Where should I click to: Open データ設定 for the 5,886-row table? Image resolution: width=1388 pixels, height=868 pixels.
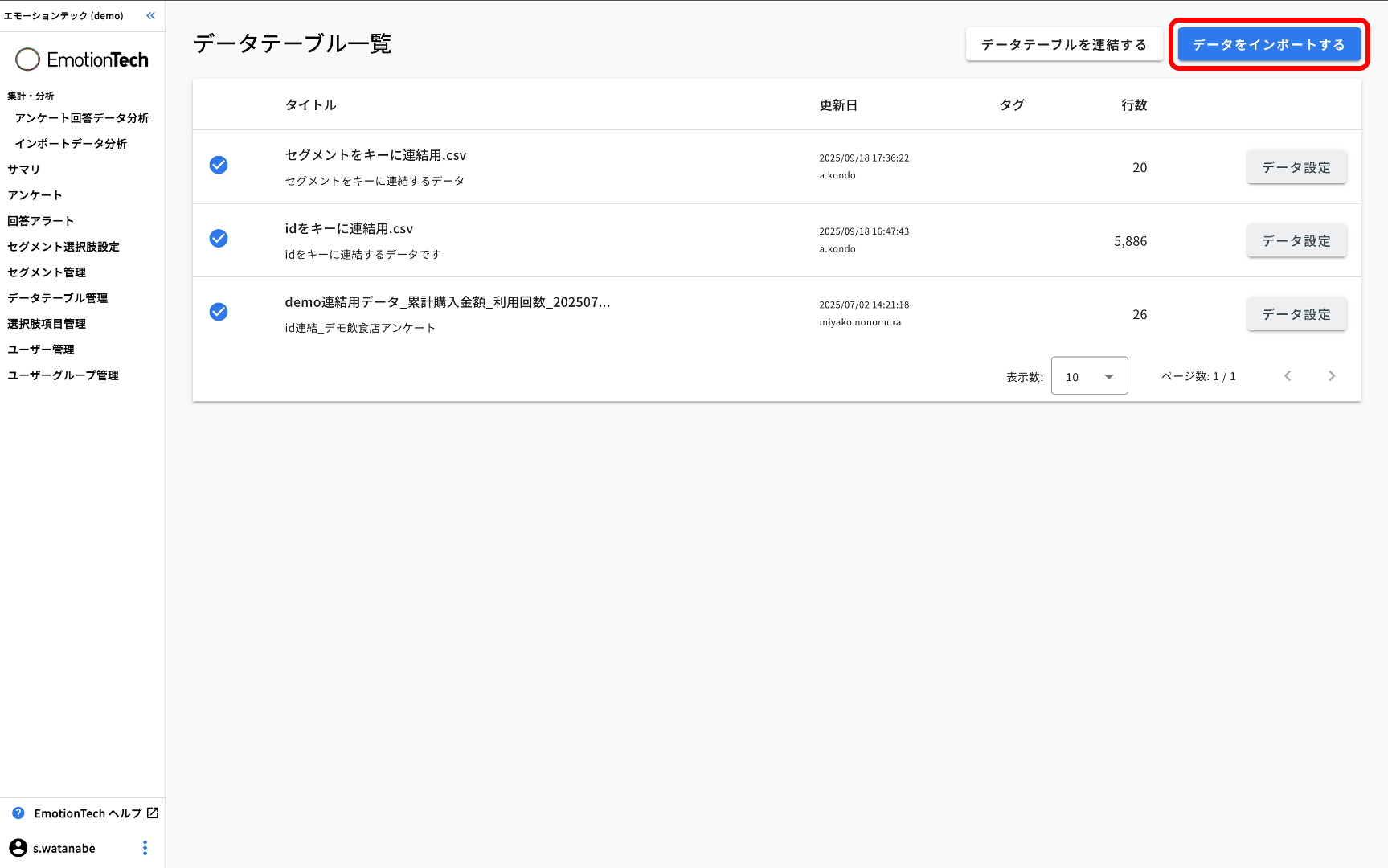point(1296,241)
